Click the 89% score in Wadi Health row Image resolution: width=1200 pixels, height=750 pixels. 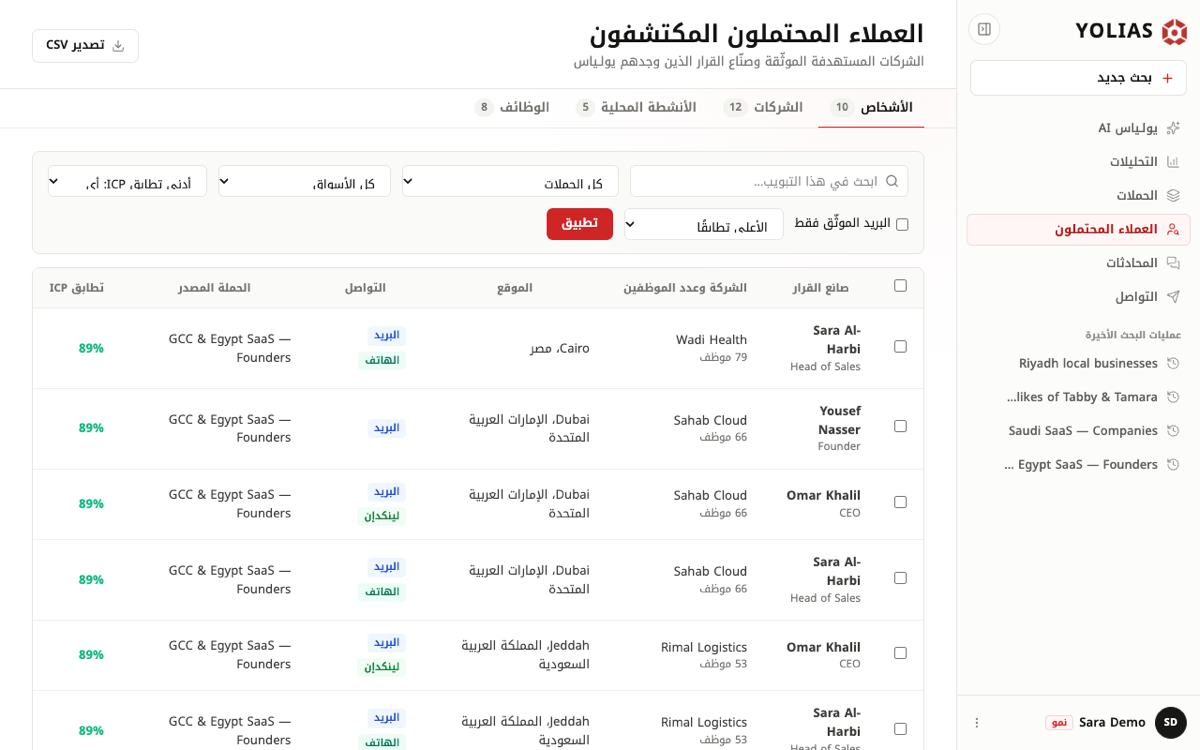(x=91, y=348)
